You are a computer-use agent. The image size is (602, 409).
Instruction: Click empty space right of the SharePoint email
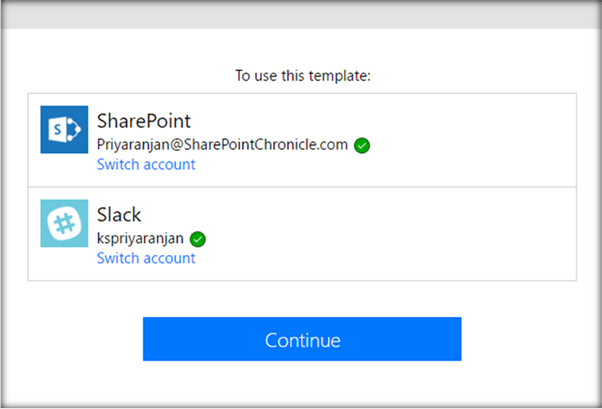pyautogui.click(x=470, y=145)
